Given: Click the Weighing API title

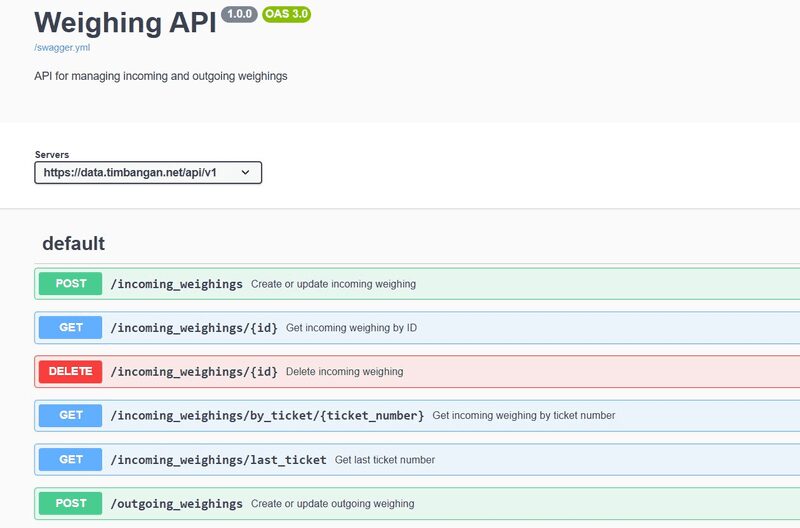Looking at the screenshot, I should coord(126,23).
